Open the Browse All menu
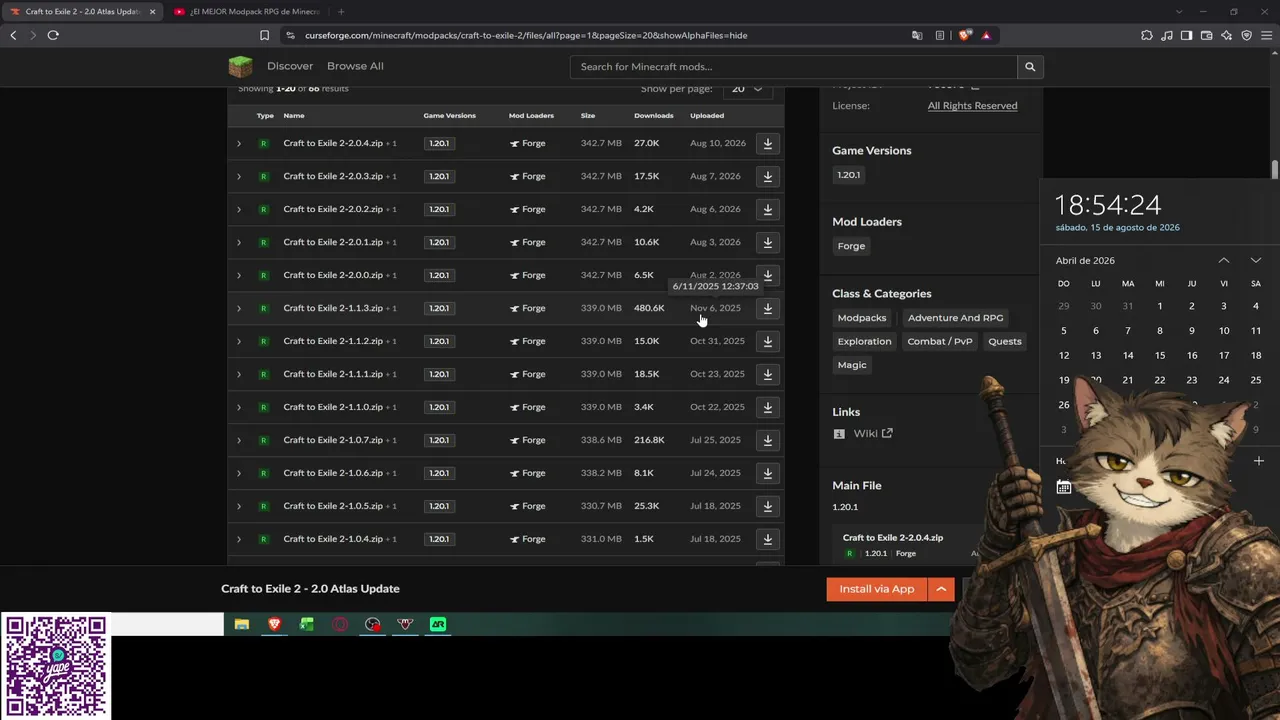 (x=355, y=66)
